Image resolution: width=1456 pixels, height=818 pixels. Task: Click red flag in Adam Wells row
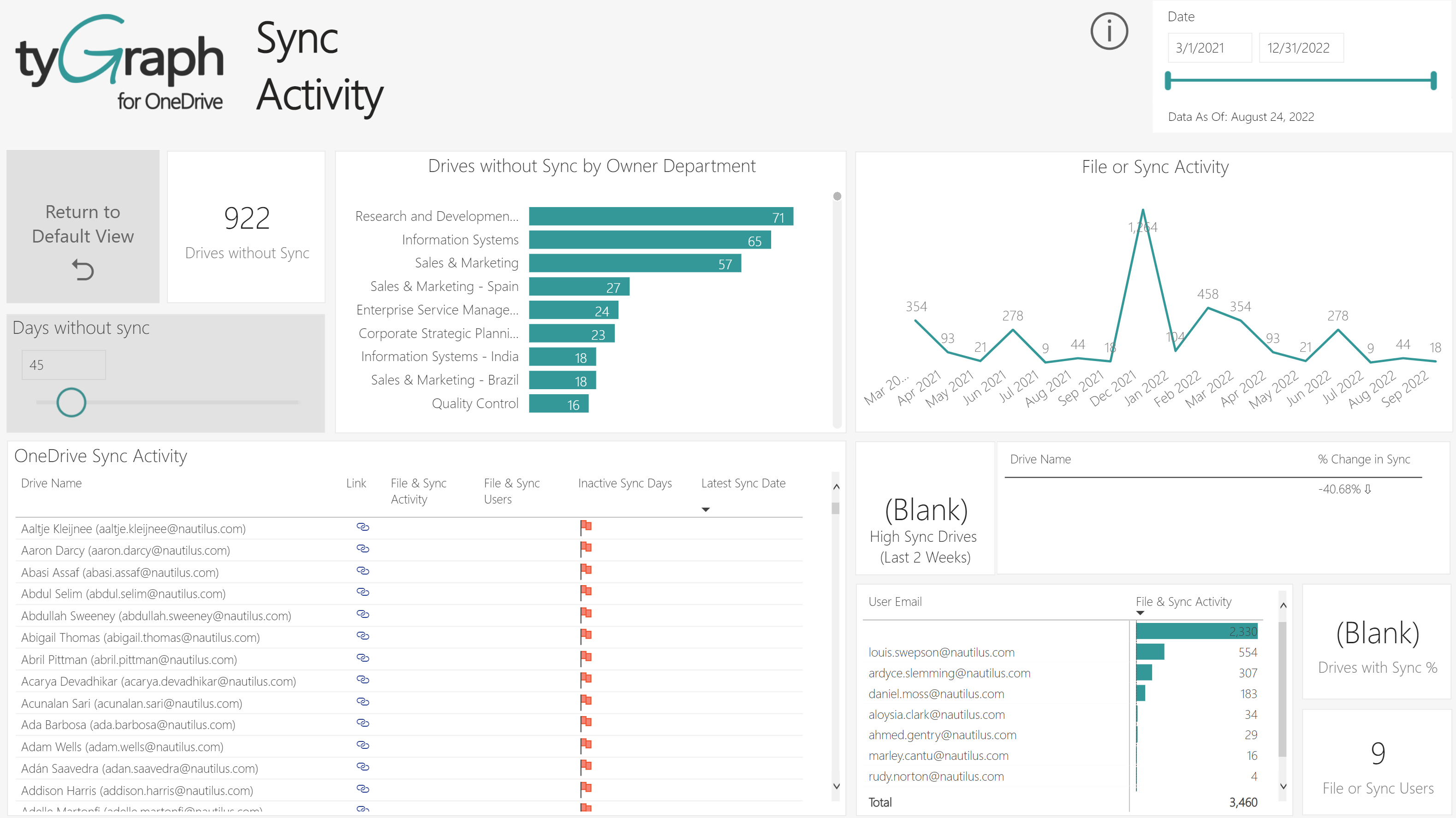586,745
